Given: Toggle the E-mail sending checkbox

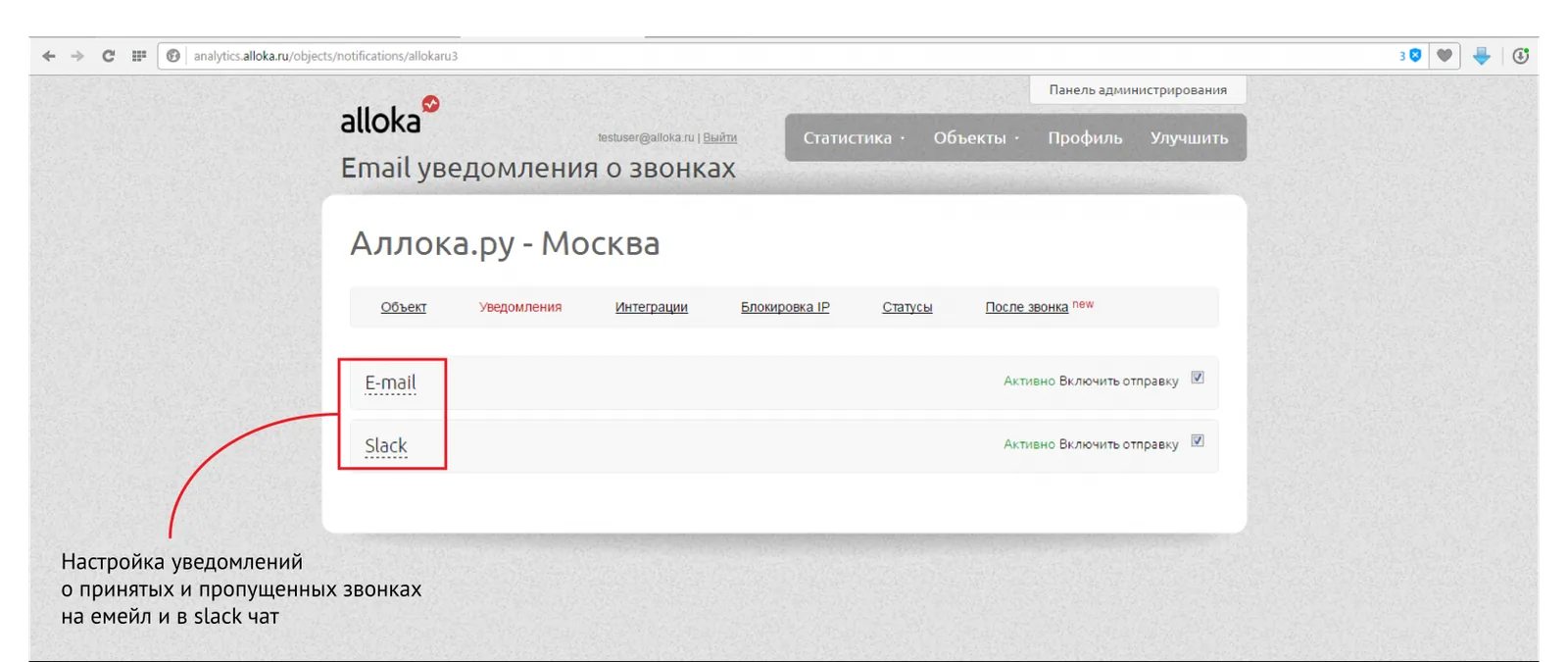Looking at the screenshot, I should (x=1198, y=378).
